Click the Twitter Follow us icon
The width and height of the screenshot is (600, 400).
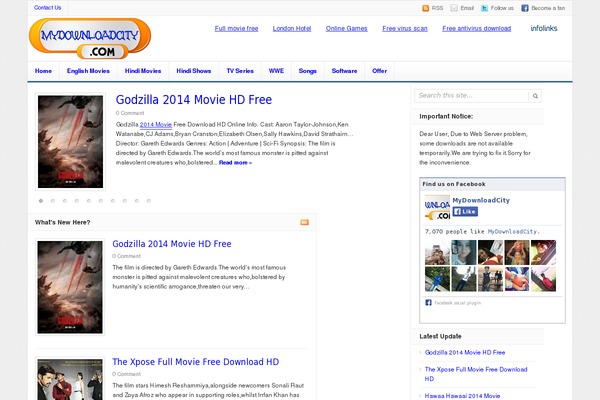[x=484, y=8]
